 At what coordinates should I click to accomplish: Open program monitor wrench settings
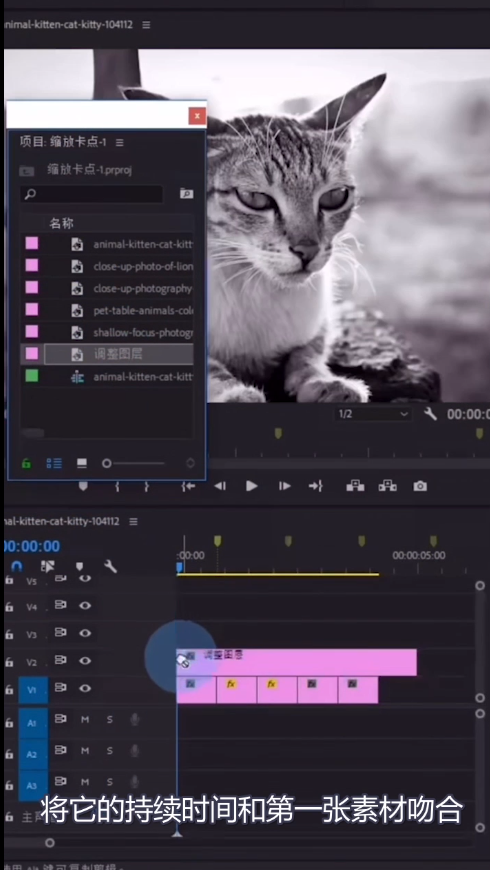pos(430,413)
